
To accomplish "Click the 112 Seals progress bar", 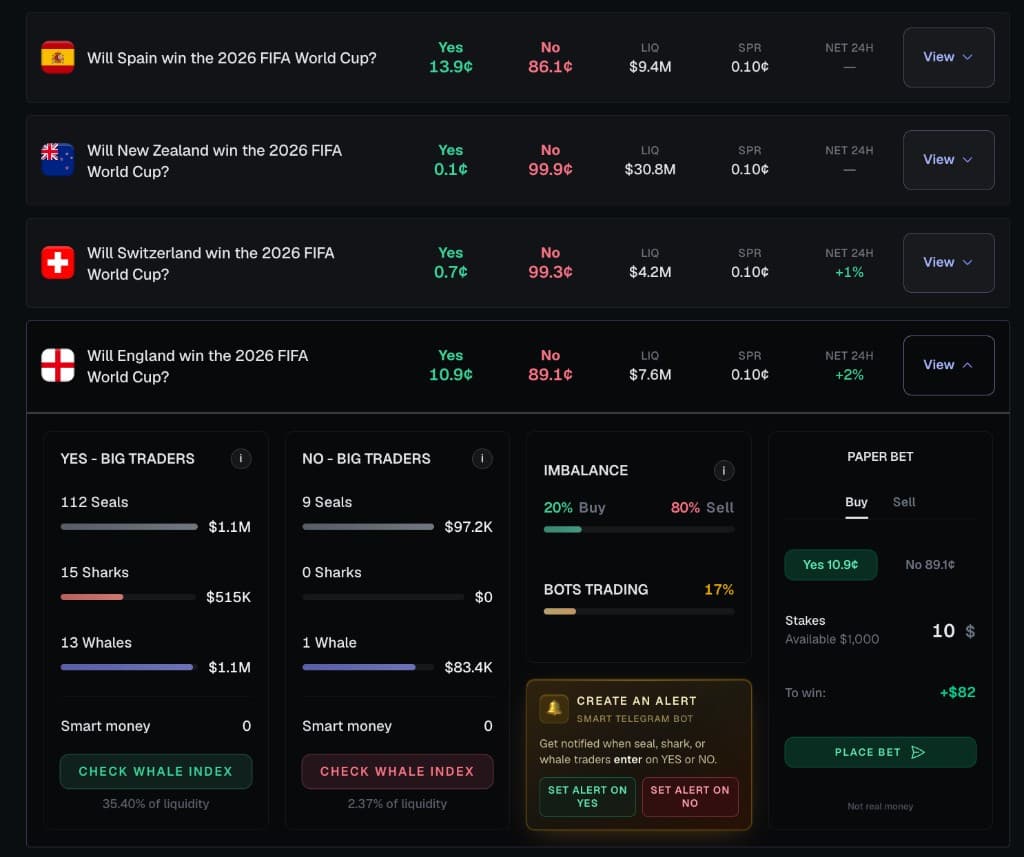I will click(x=129, y=526).
